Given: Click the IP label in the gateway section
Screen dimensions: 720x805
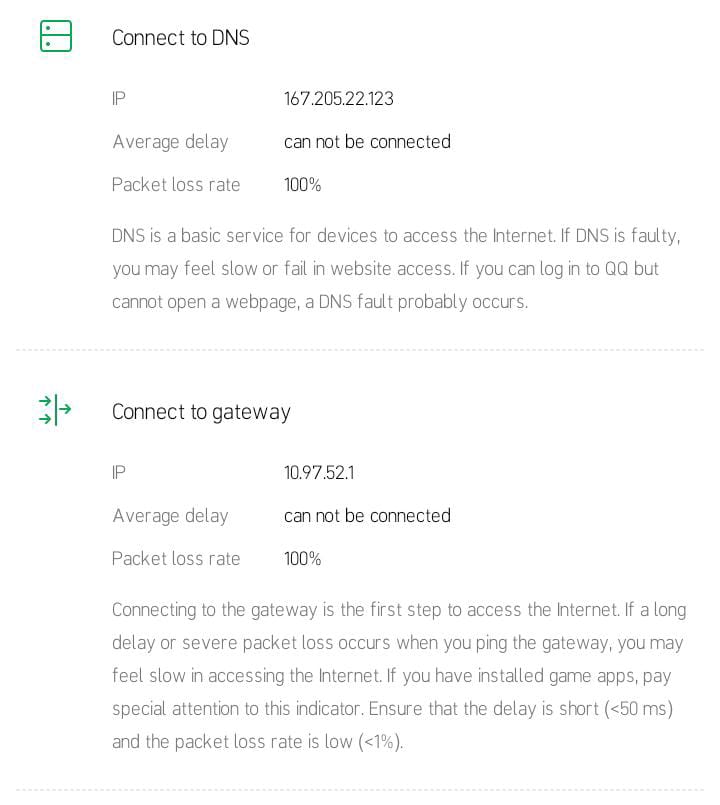Looking at the screenshot, I should (119, 473).
